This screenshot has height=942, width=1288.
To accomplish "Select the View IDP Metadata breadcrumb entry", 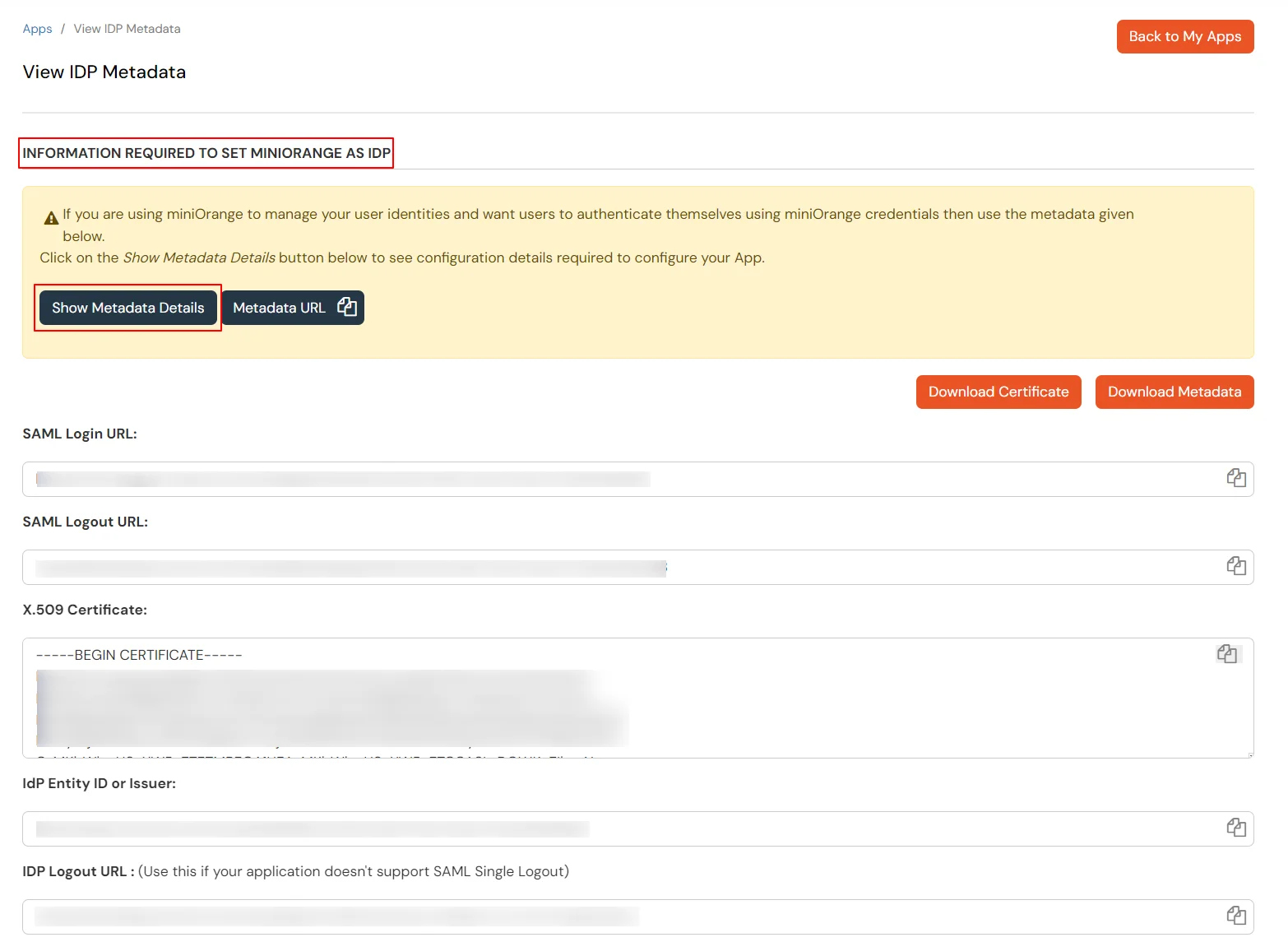I will (127, 28).
